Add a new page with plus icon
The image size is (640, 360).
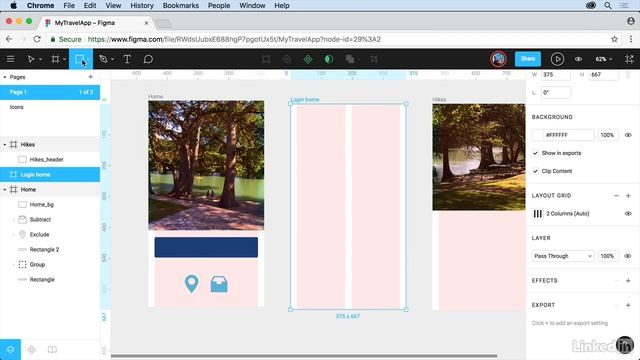(90, 77)
